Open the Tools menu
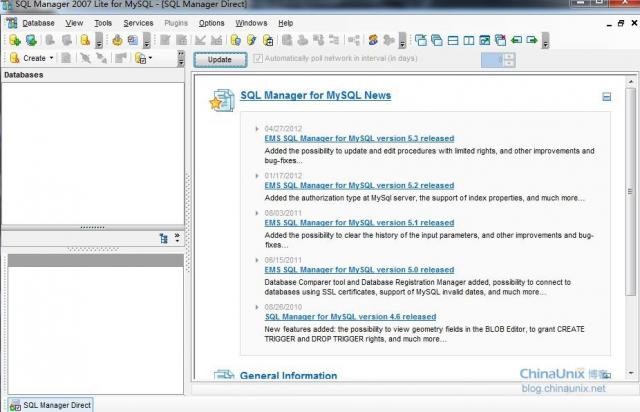 coord(103,22)
